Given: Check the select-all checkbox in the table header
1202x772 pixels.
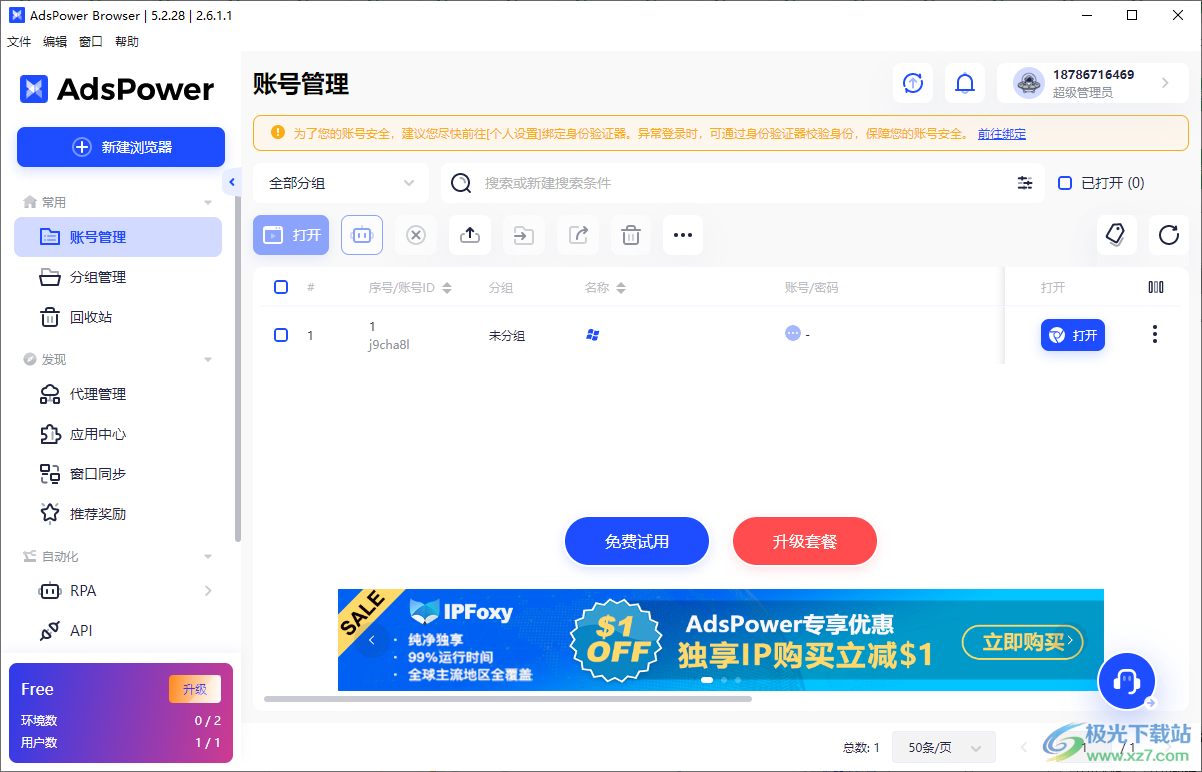Looking at the screenshot, I should [x=281, y=287].
